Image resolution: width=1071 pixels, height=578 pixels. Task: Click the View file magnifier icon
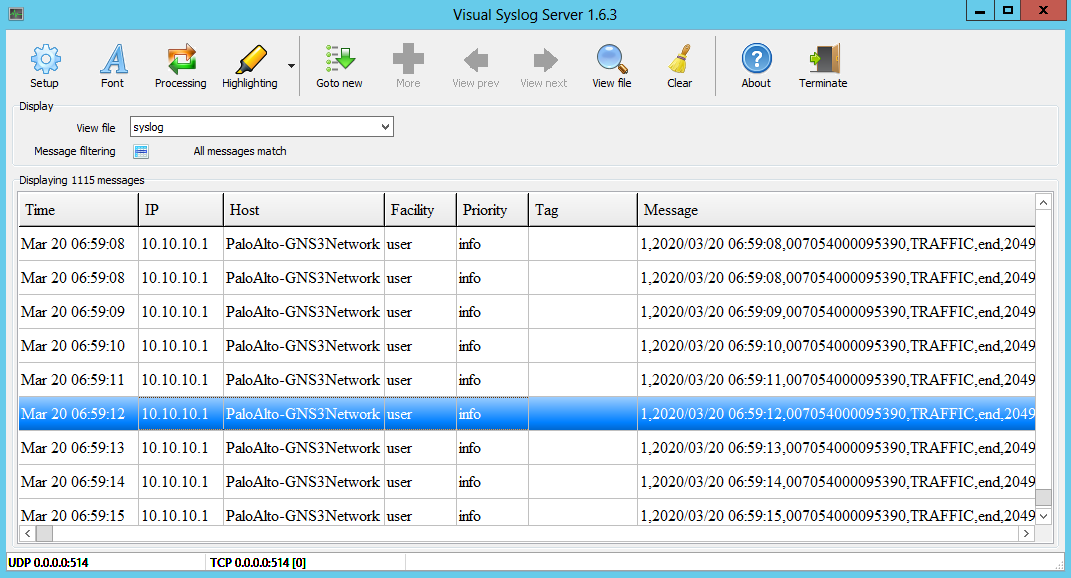click(611, 66)
